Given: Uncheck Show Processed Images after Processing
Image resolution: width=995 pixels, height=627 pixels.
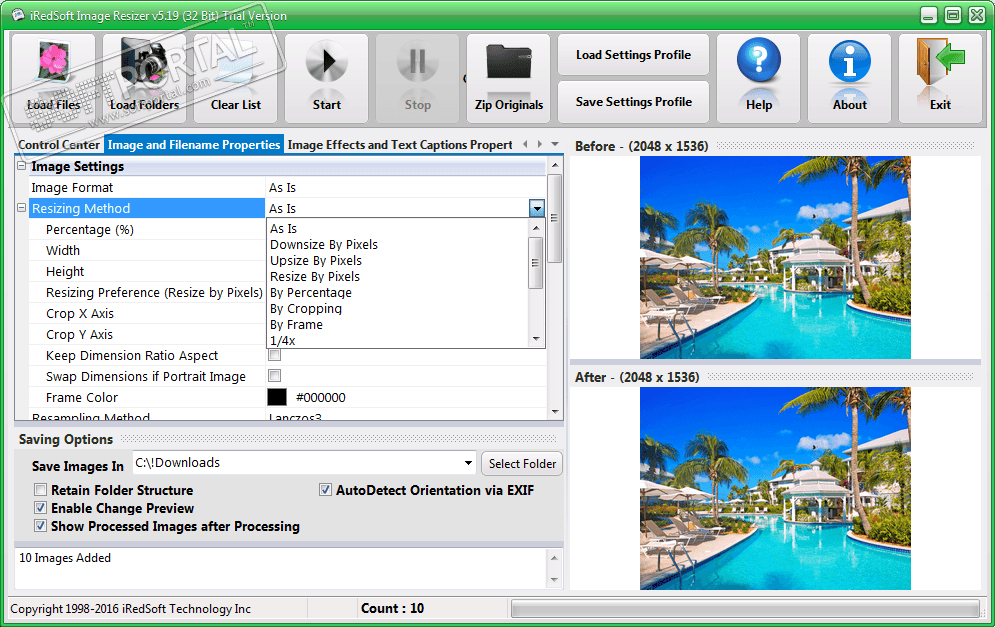Looking at the screenshot, I should point(41,525).
